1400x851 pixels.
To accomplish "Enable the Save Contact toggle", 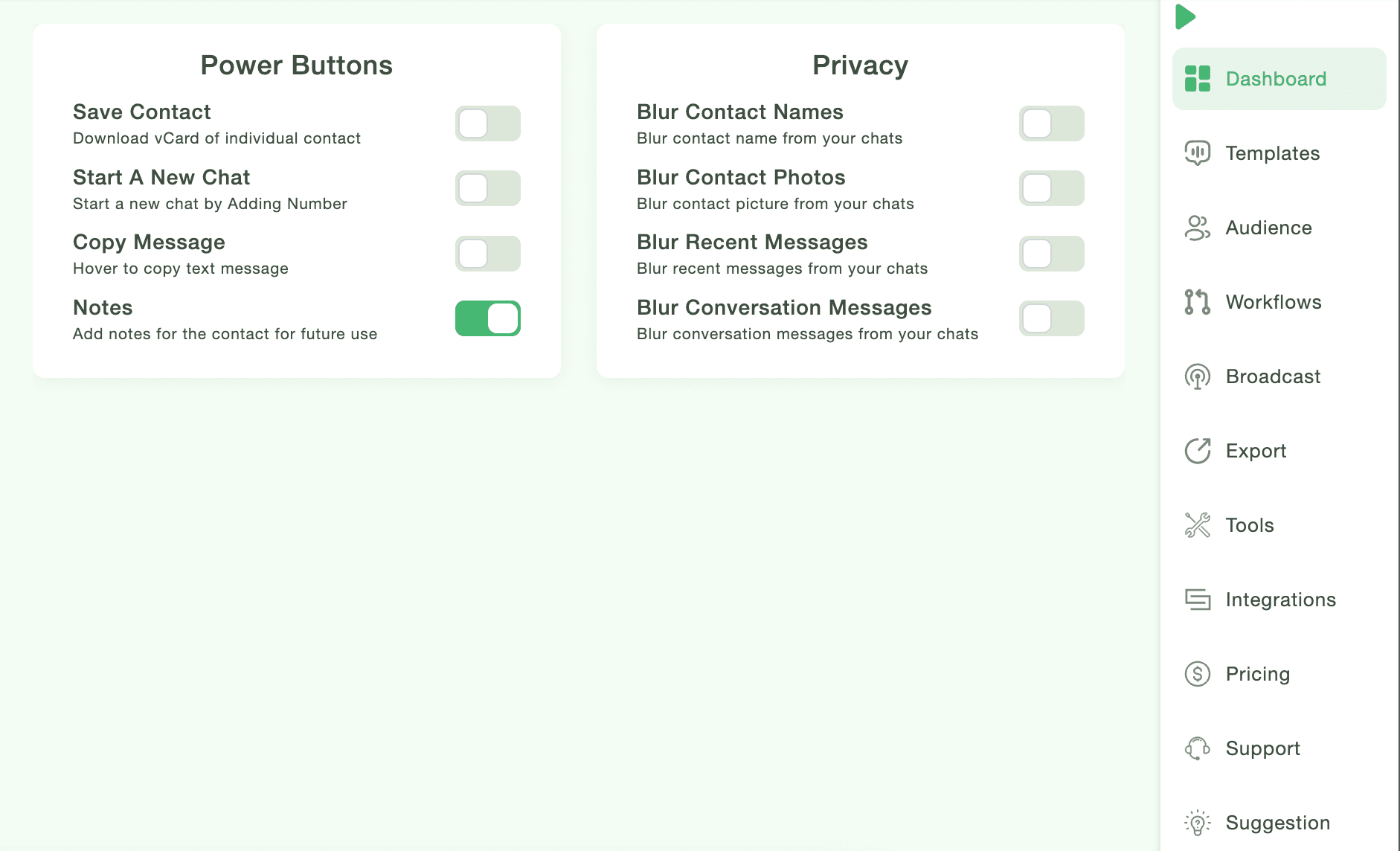I will [488, 123].
